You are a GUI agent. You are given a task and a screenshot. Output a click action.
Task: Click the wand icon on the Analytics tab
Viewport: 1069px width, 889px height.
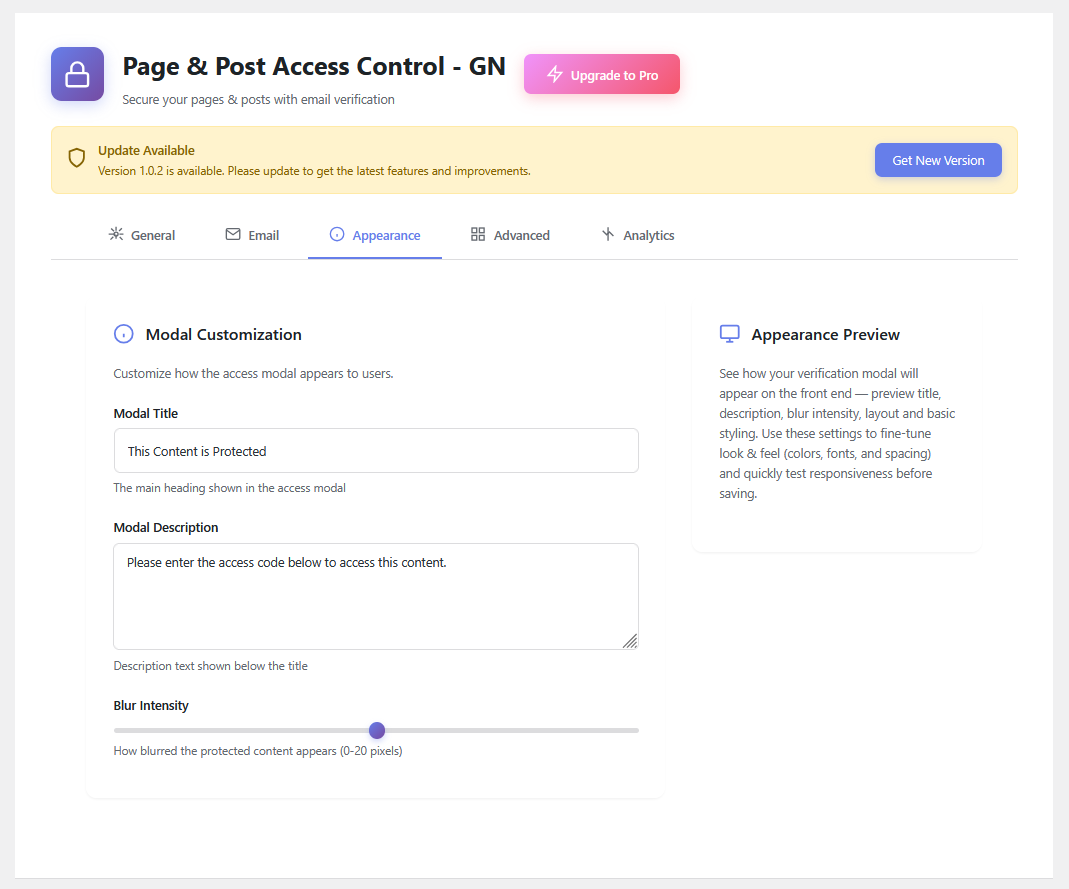coord(608,234)
